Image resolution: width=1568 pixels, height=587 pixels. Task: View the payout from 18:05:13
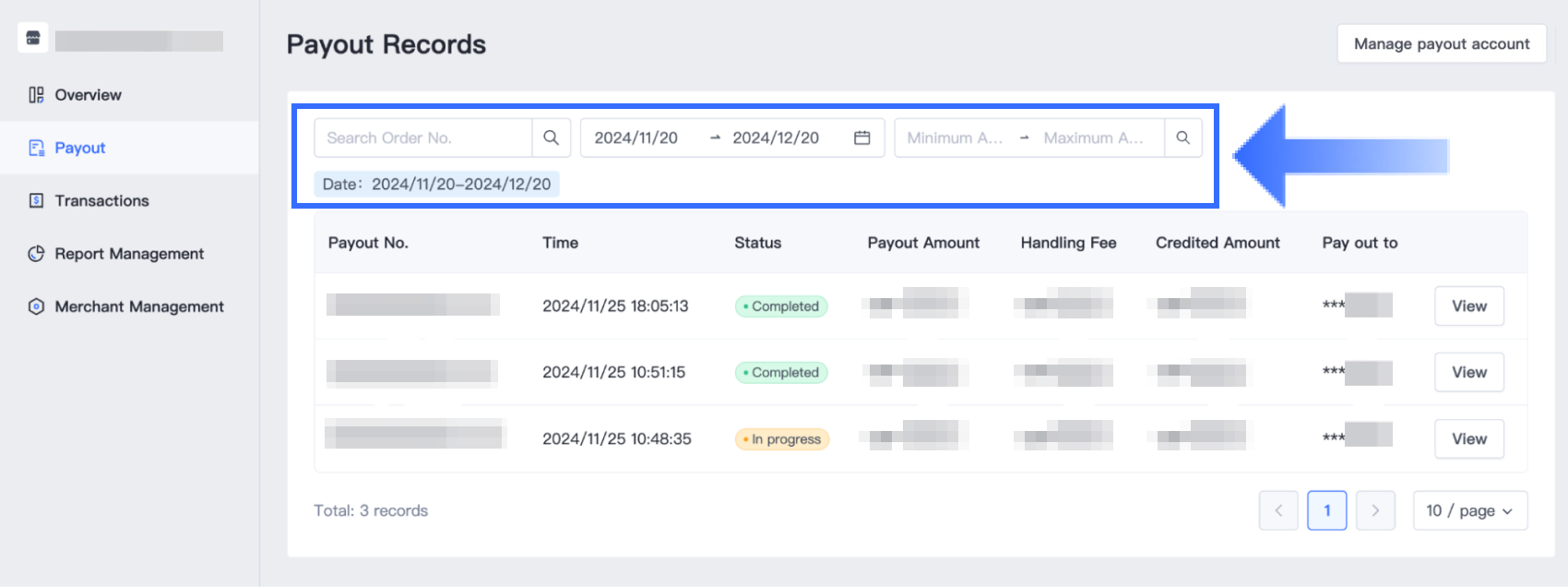(x=1468, y=305)
